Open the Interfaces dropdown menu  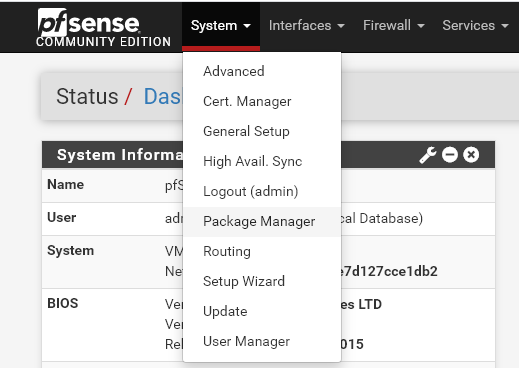click(307, 26)
